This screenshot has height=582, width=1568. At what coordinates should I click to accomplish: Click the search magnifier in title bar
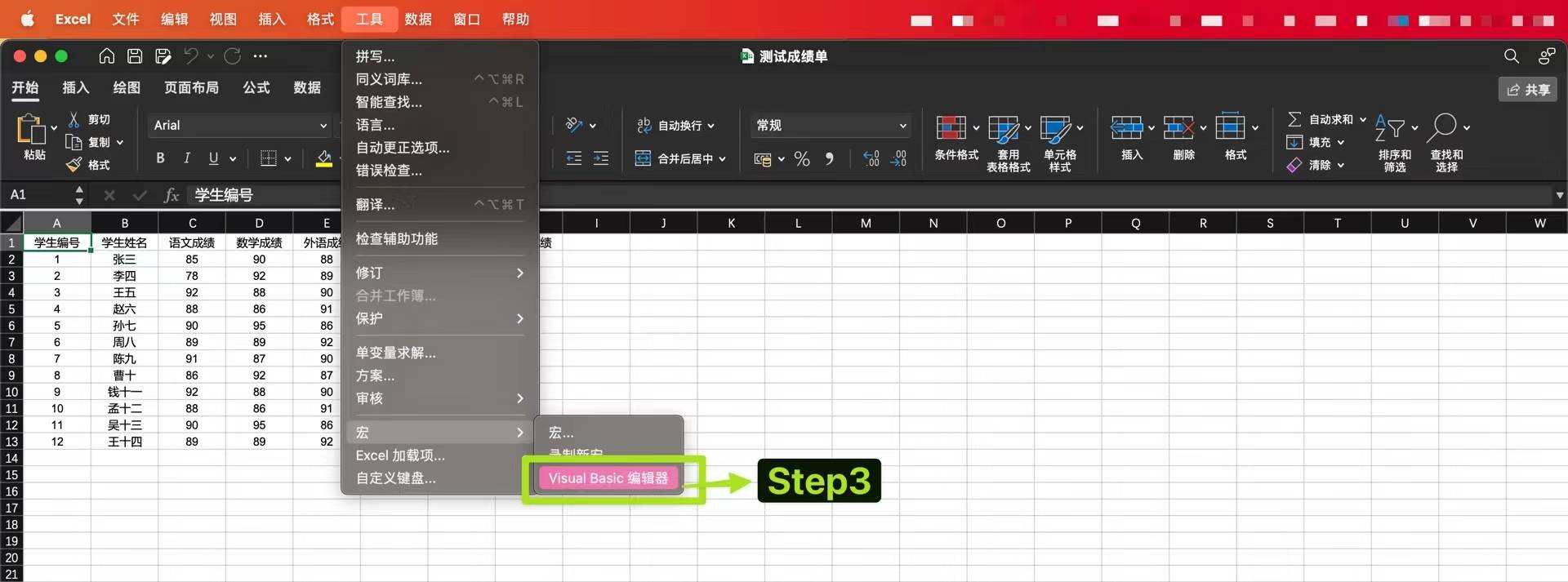pos(1512,56)
